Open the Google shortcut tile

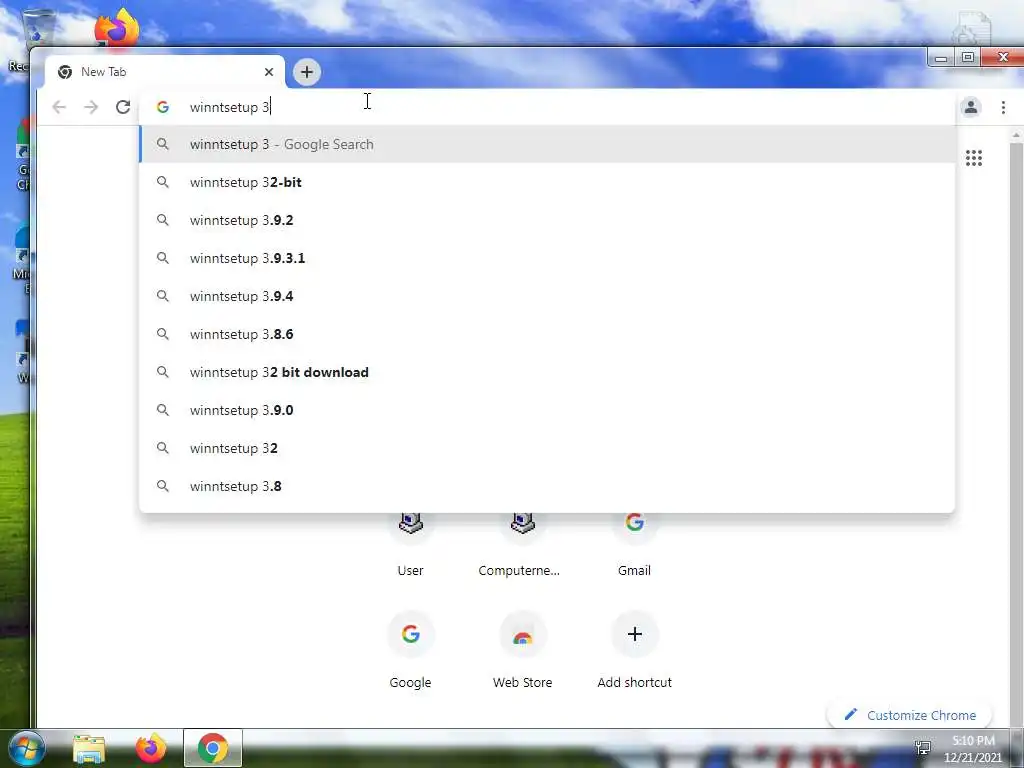click(x=410, y=650)
